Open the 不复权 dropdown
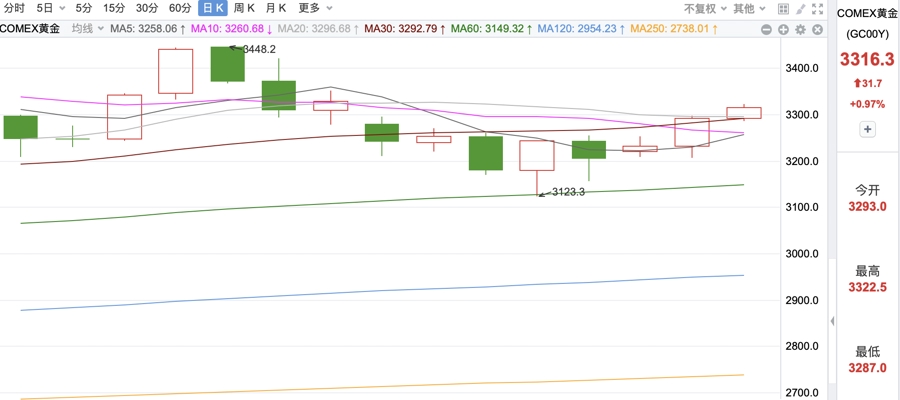 tap(704, 8)
